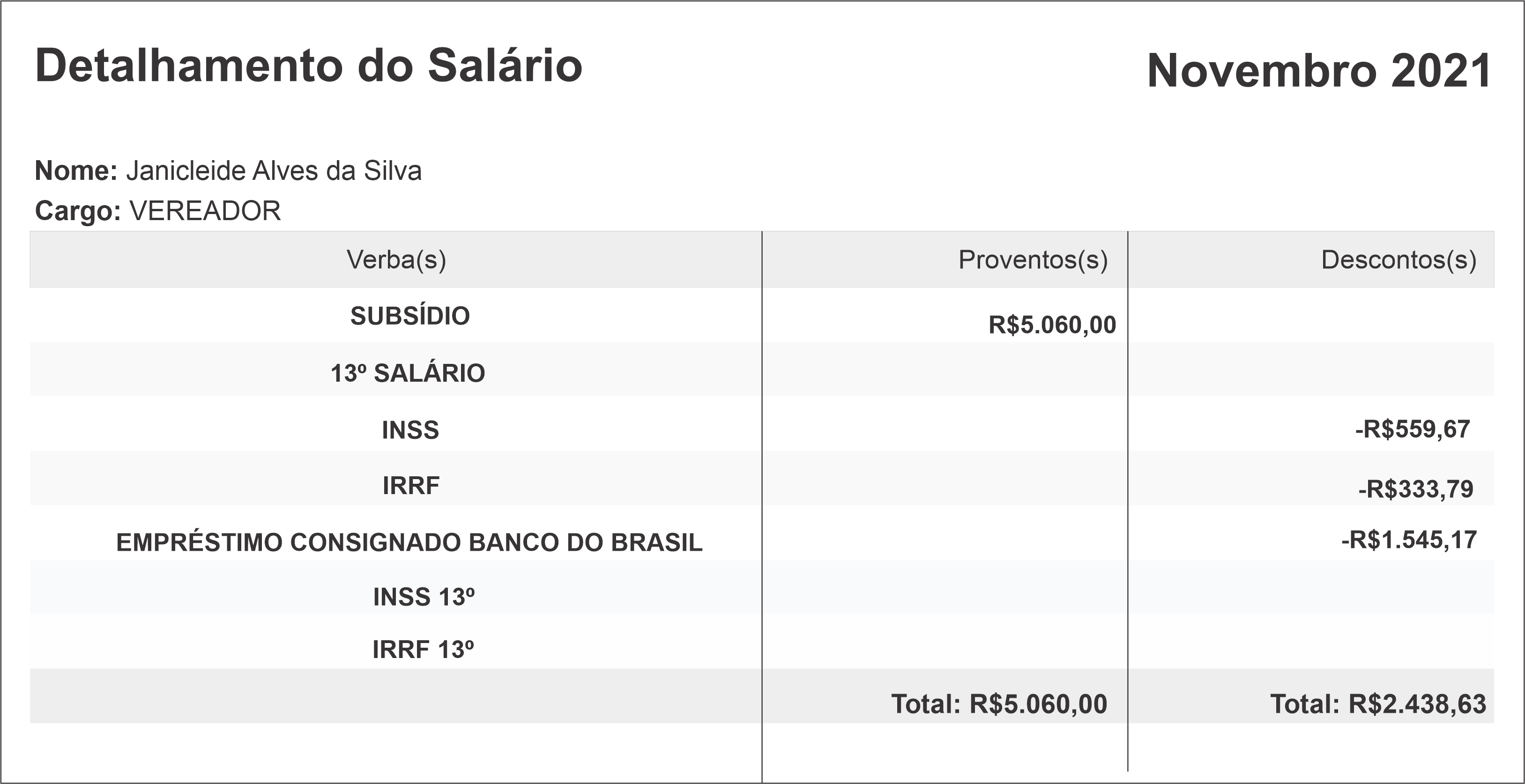1525x784 pixels.
Task: Select the descontos Total: R$2.438,63 cell
Action: 1377,704
